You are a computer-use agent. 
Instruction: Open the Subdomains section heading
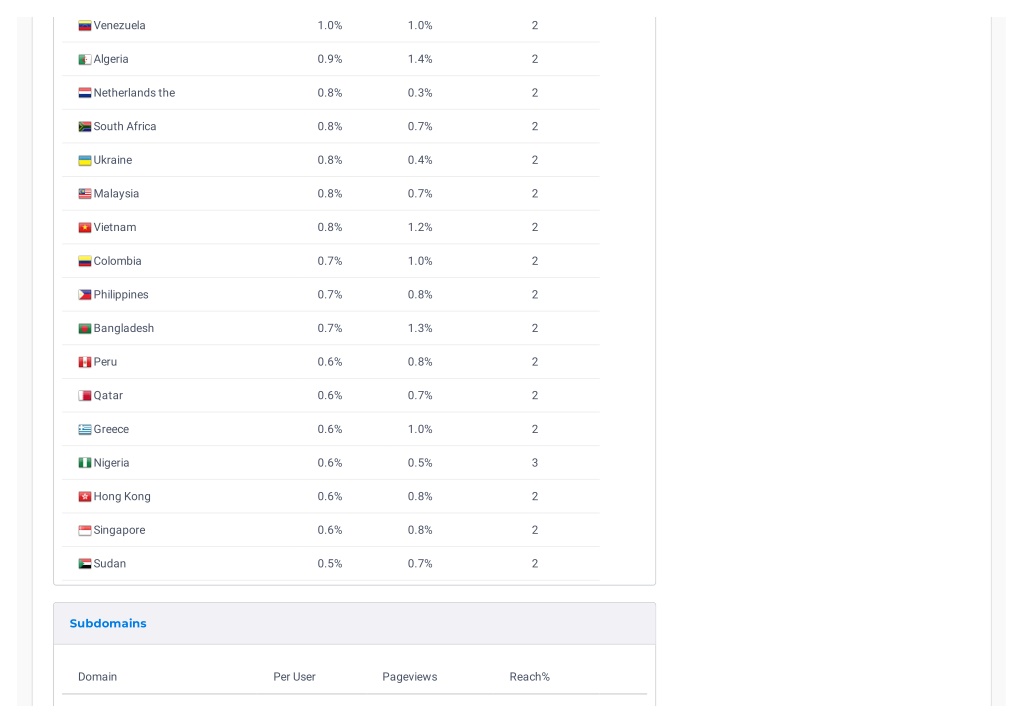pos(108,624)
